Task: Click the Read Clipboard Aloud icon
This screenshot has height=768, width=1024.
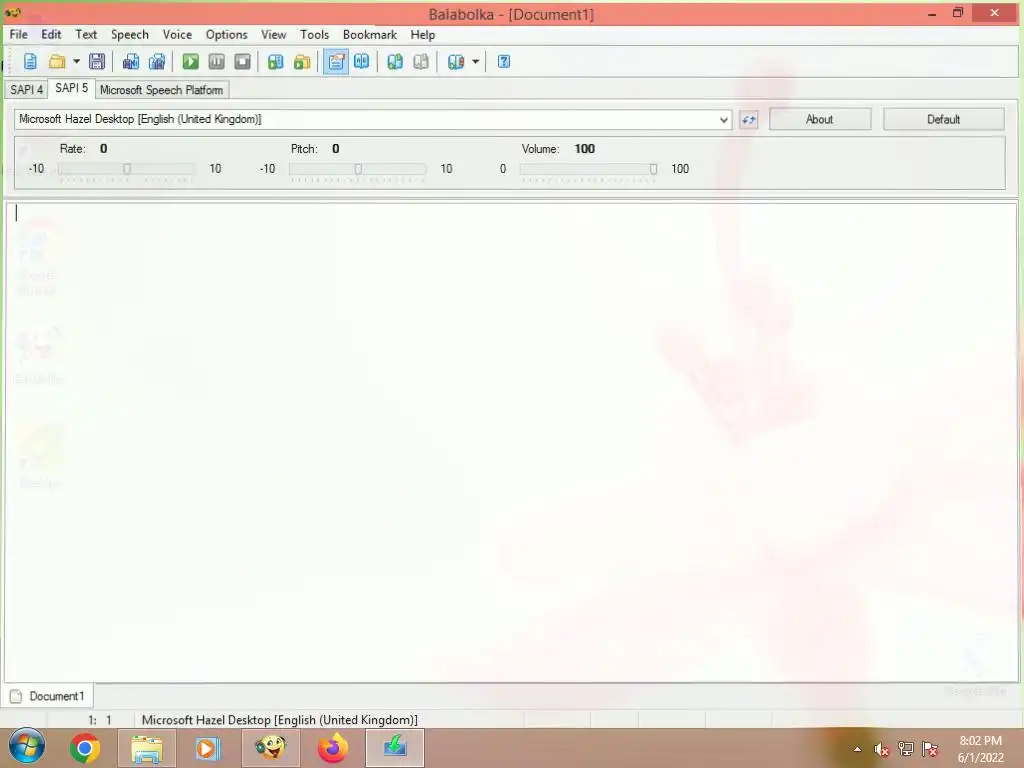Action: click(x=276, y=62)
